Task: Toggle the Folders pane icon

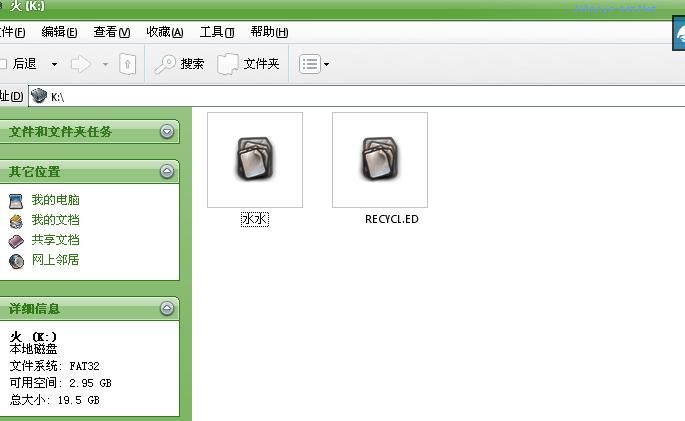Action: pos(228,64)
